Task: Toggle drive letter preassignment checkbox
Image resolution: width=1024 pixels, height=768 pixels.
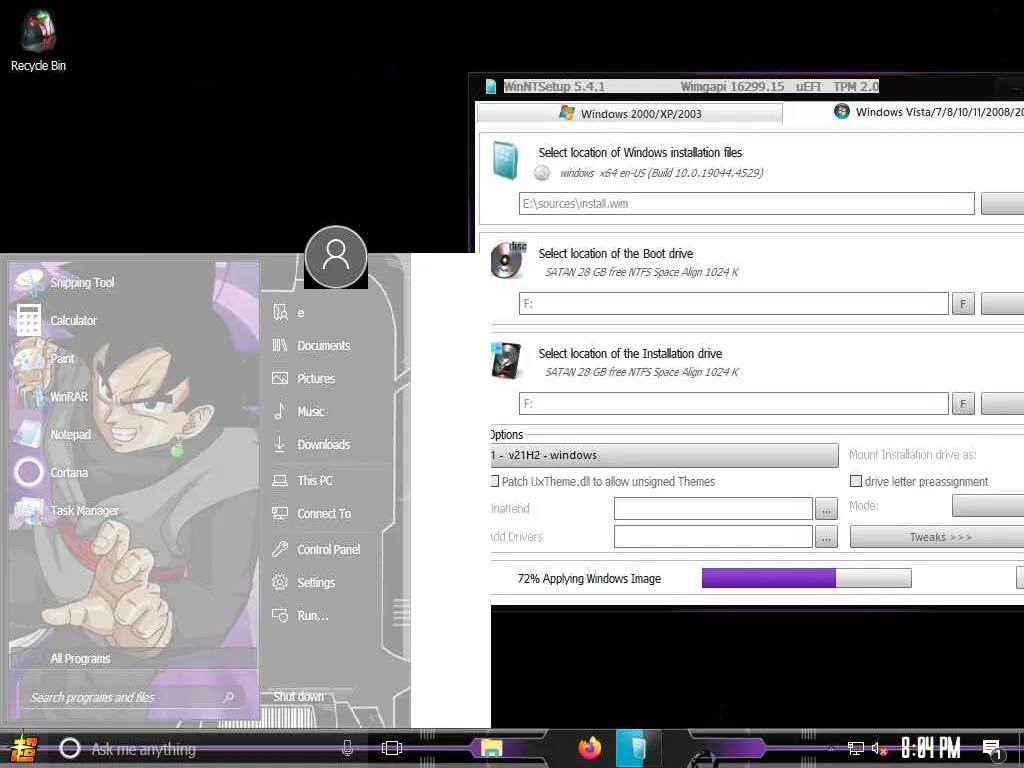Action: [x=856, y=481]
